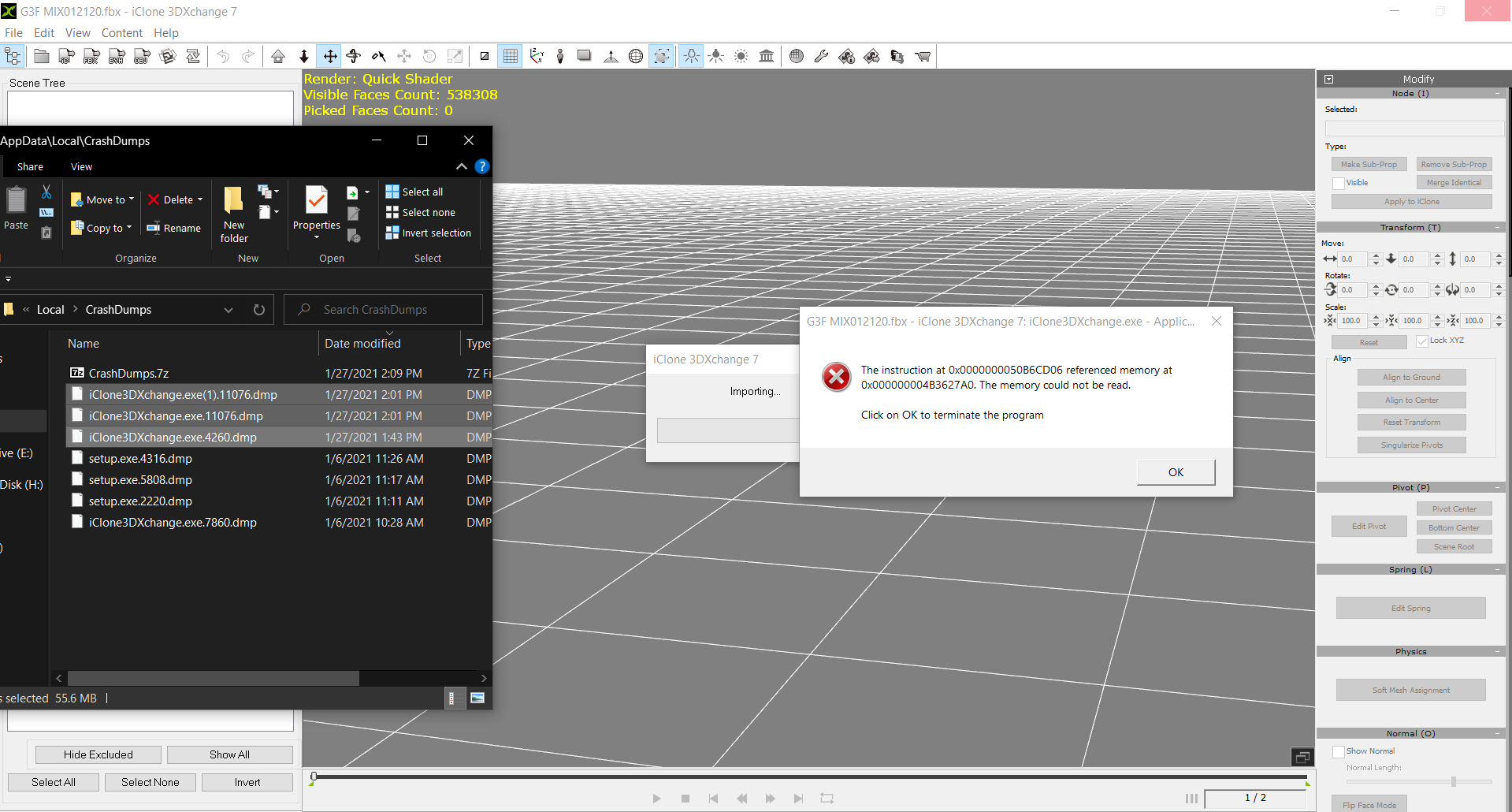Click the Explorer horizontal scrollbar

point(213,678)
